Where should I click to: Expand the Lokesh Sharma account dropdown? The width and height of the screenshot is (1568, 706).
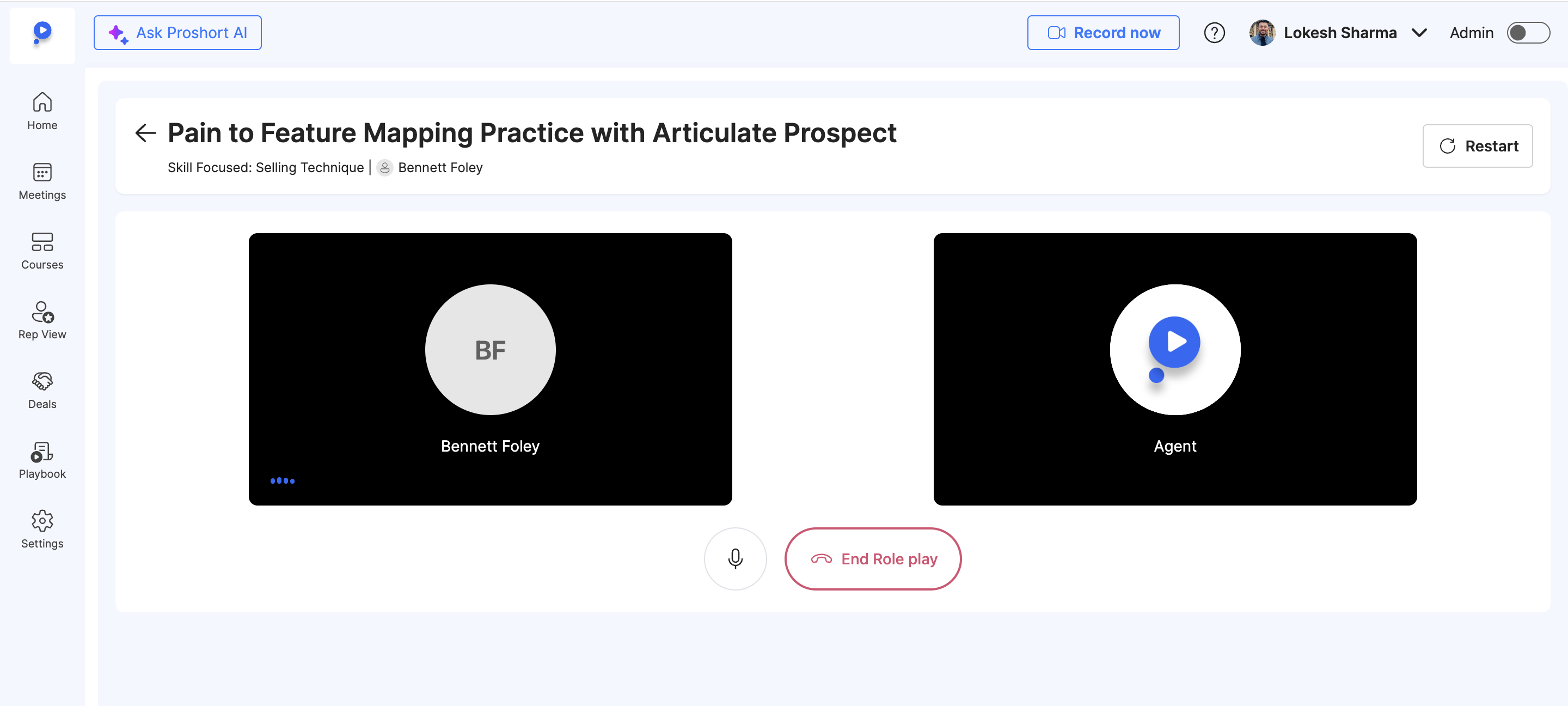[x=1419, y=33]
